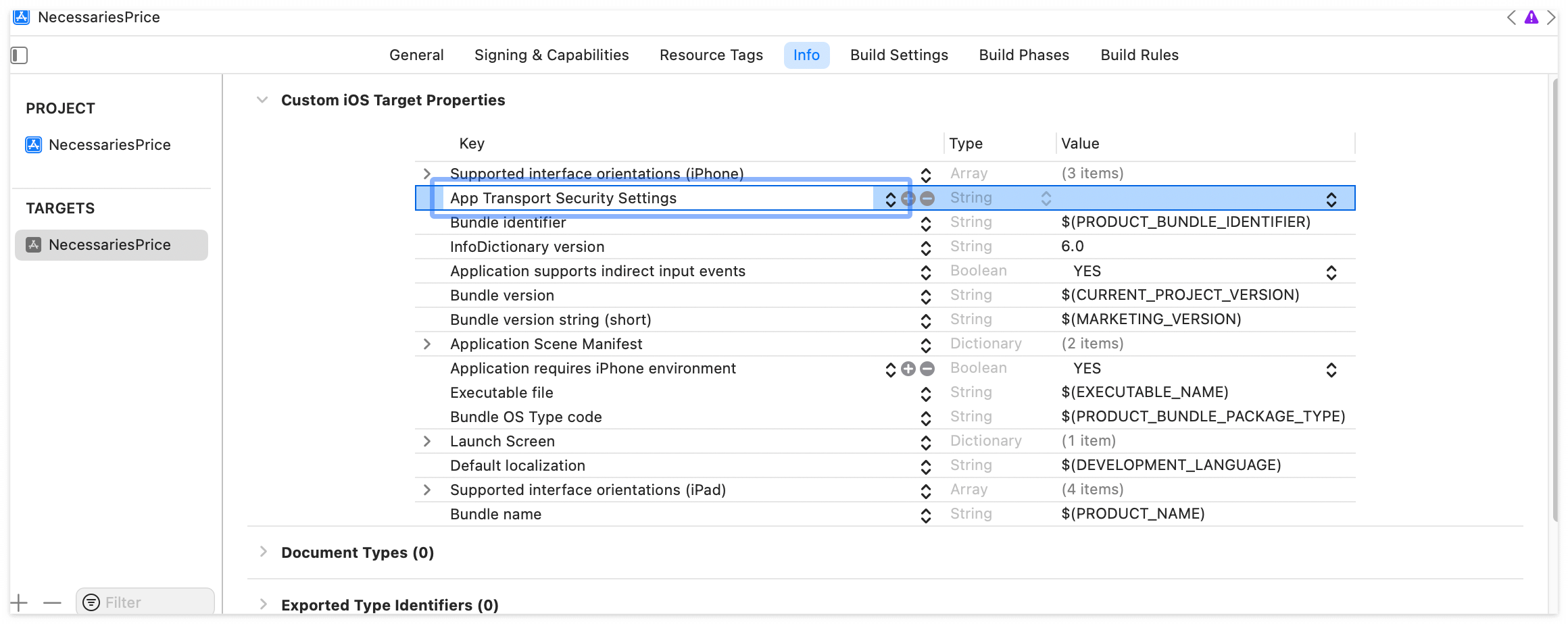The height and width of the screenshot is (624, 1568).
Task: Expand the Application Scene Manifest dictionary
Action: click(x=426, y=344)
